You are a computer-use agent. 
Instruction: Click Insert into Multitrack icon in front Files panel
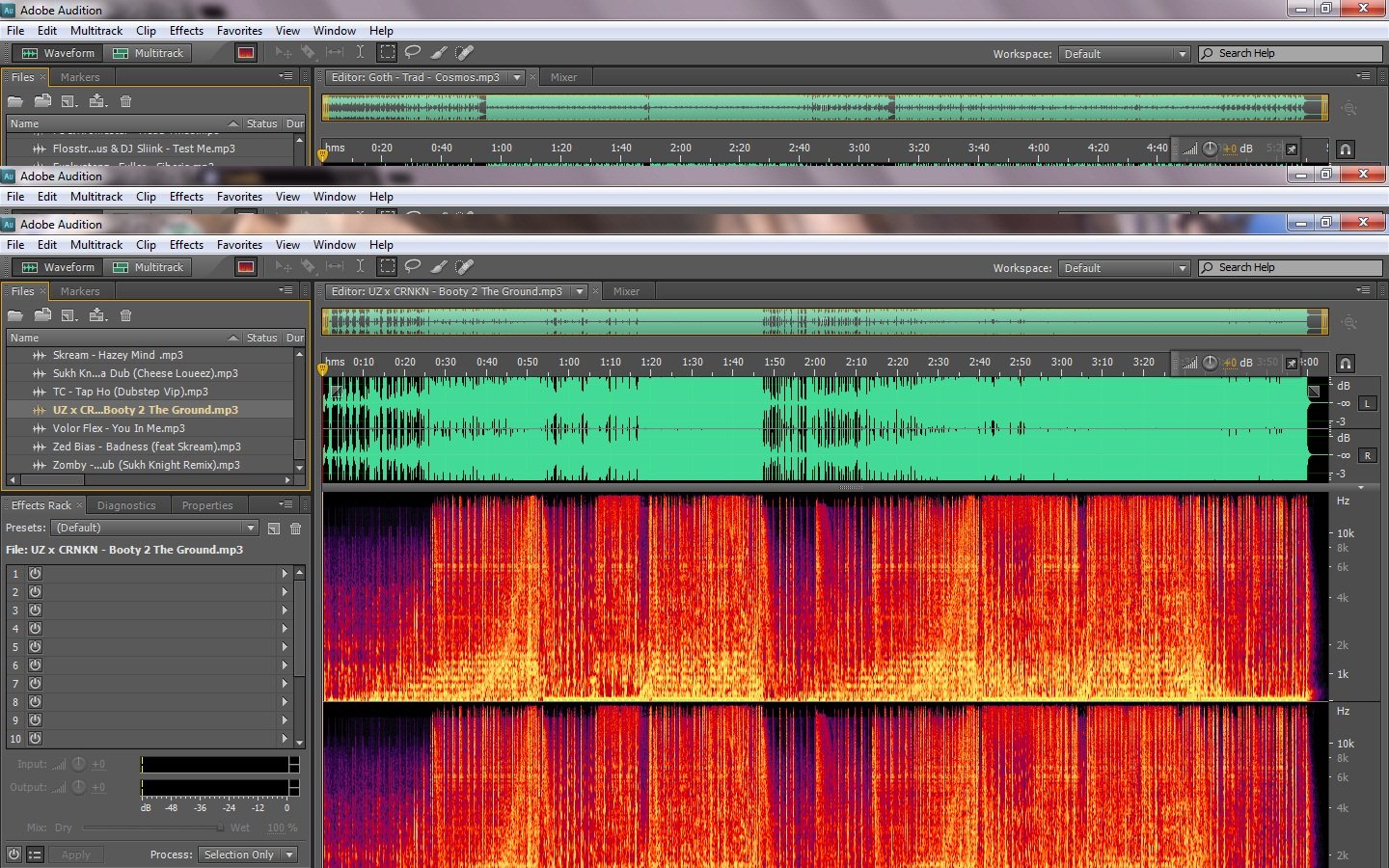(97, 315)
